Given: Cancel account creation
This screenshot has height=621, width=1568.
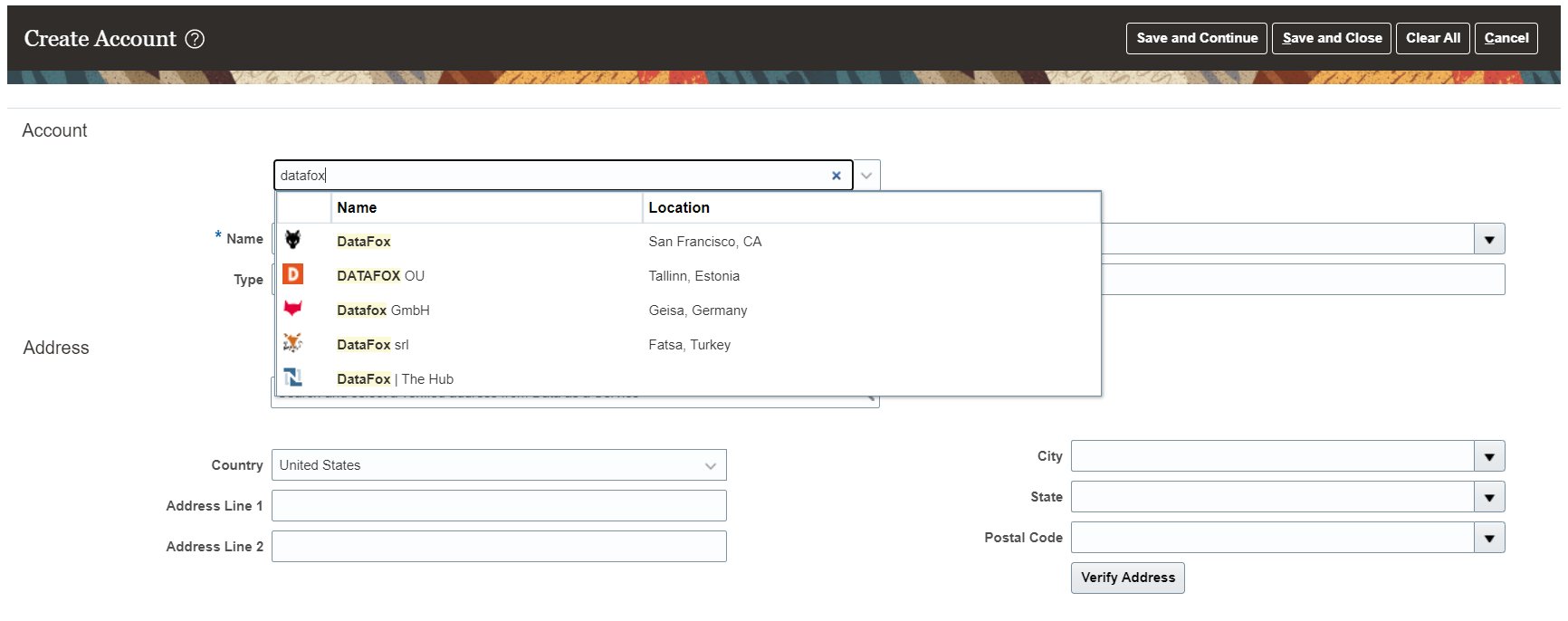Looking at the screenshot, I should (x=1506, y=38).
